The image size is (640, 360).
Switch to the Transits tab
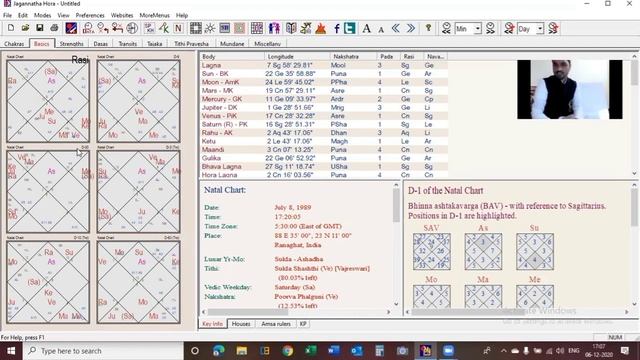tap(127, 43)
